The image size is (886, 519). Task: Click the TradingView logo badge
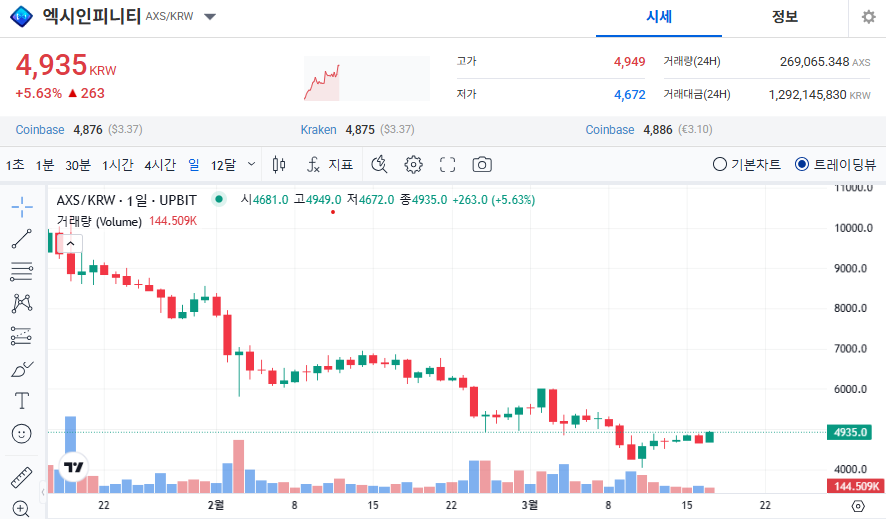pyautogui.click(x=73, y=466)
